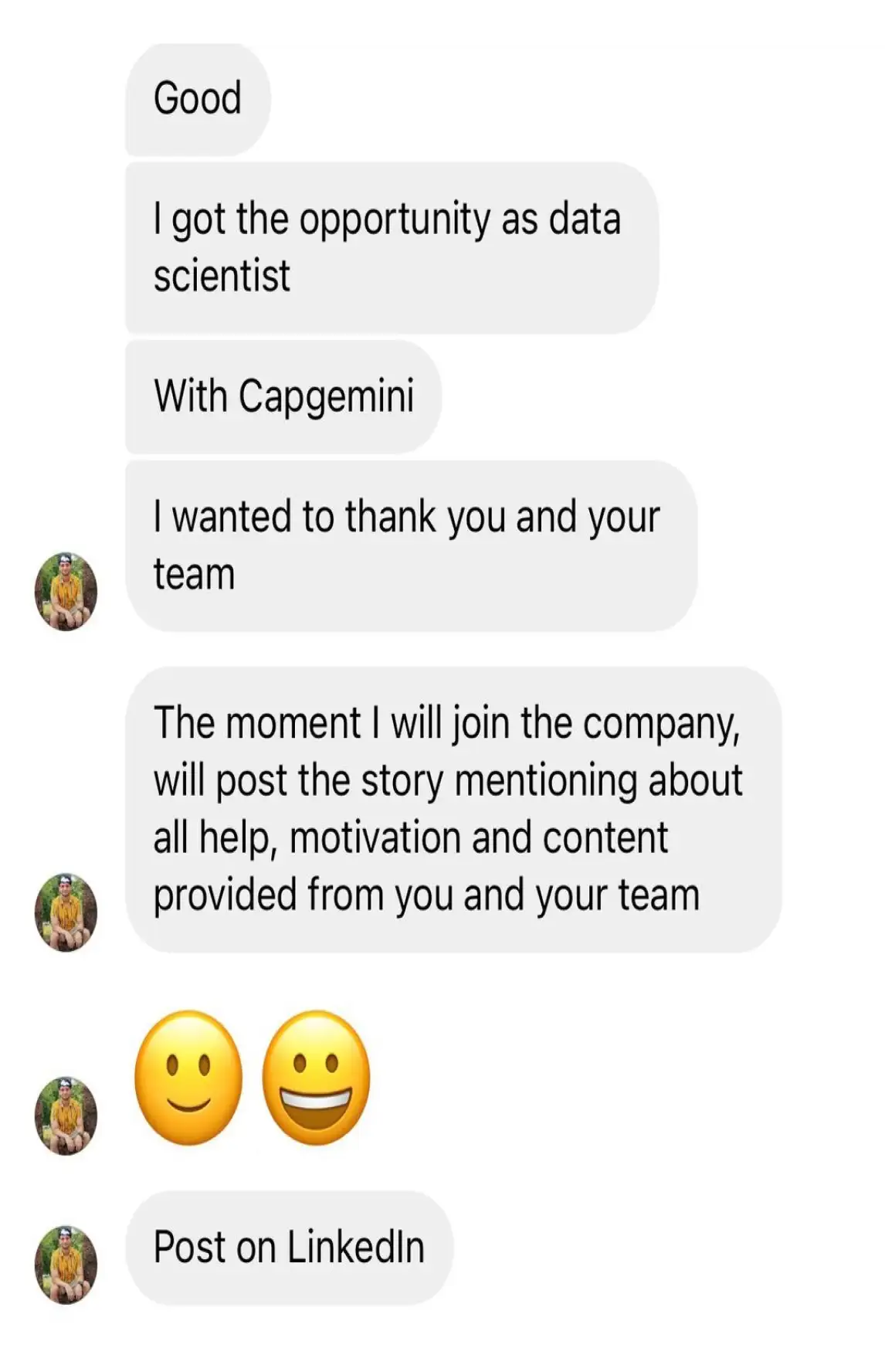Open the sender avatar next to the emojis
This screenshot has width=885, height=1372.
66,1116
